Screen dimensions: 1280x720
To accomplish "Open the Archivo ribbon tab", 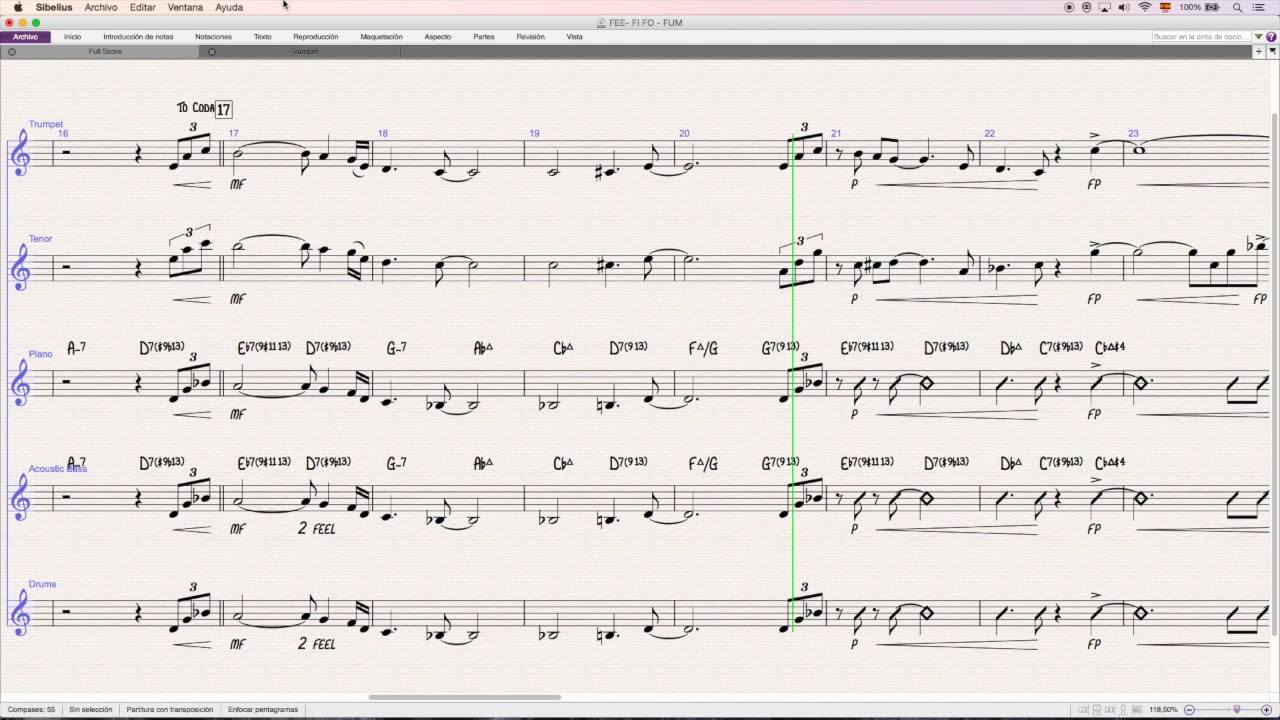I will [25, 37].
